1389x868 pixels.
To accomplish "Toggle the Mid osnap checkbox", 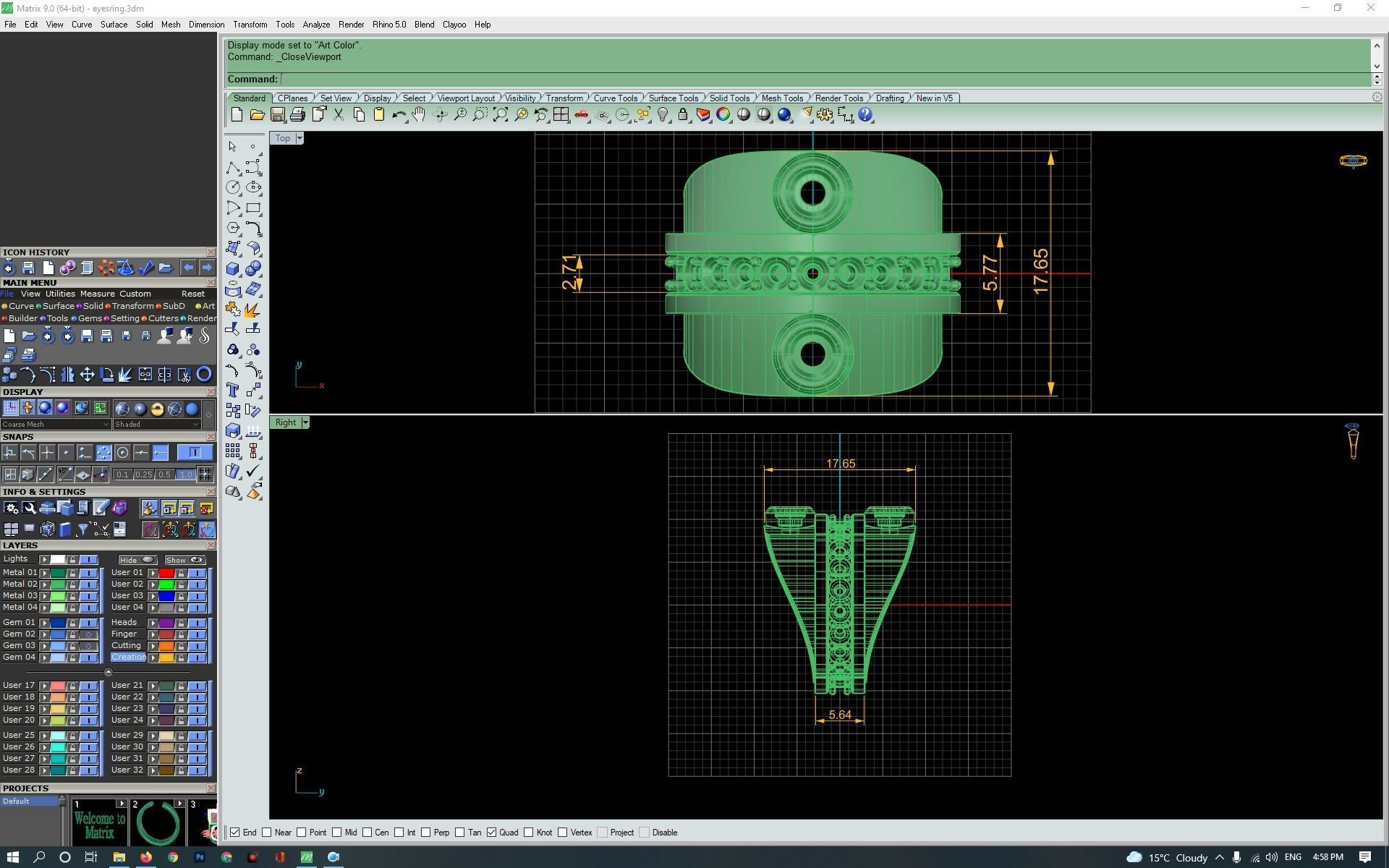I will click(x=337, y=833).
